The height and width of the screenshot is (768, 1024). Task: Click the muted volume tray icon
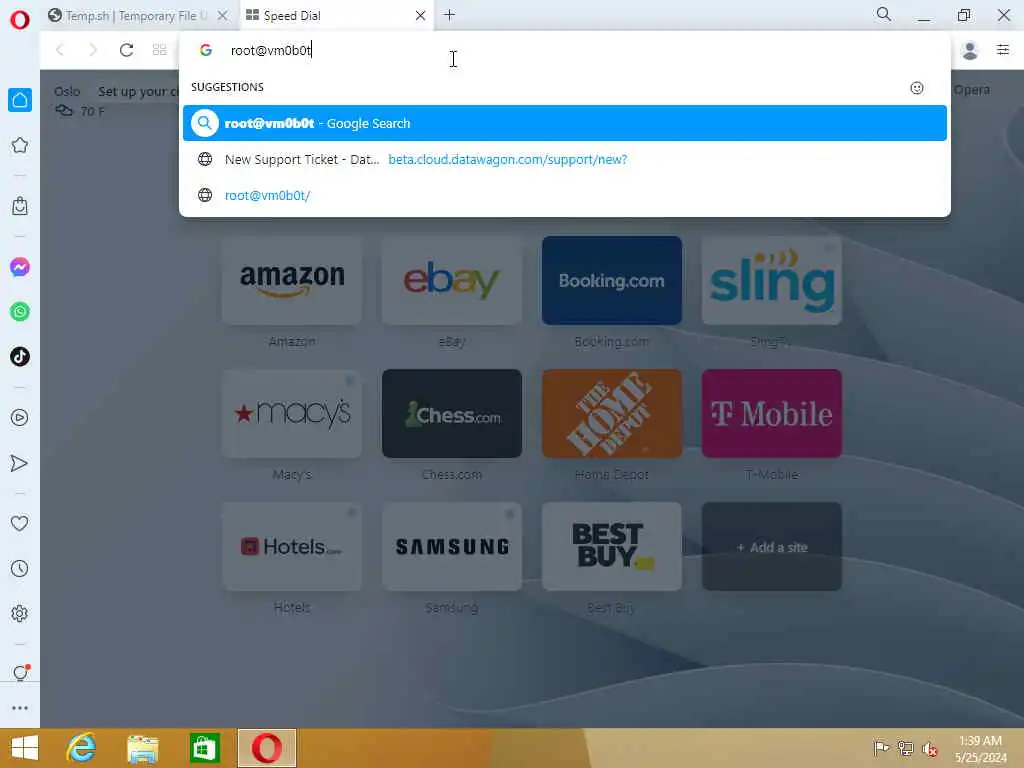tap(929, 748)
